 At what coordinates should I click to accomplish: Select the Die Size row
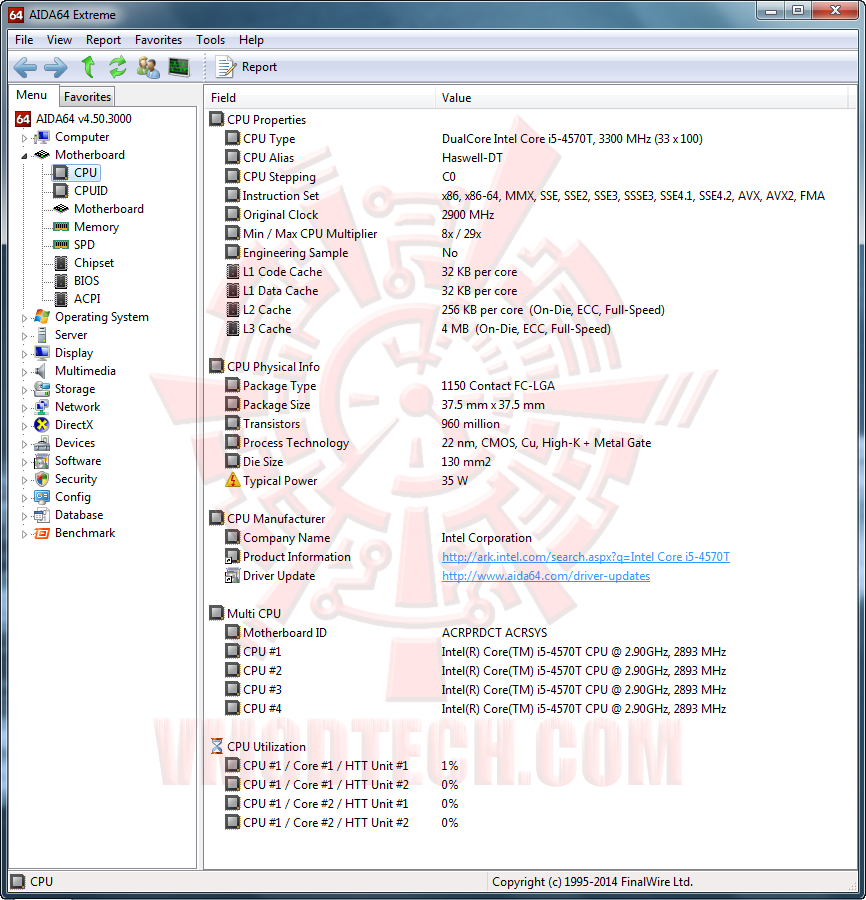pos(530,461)
